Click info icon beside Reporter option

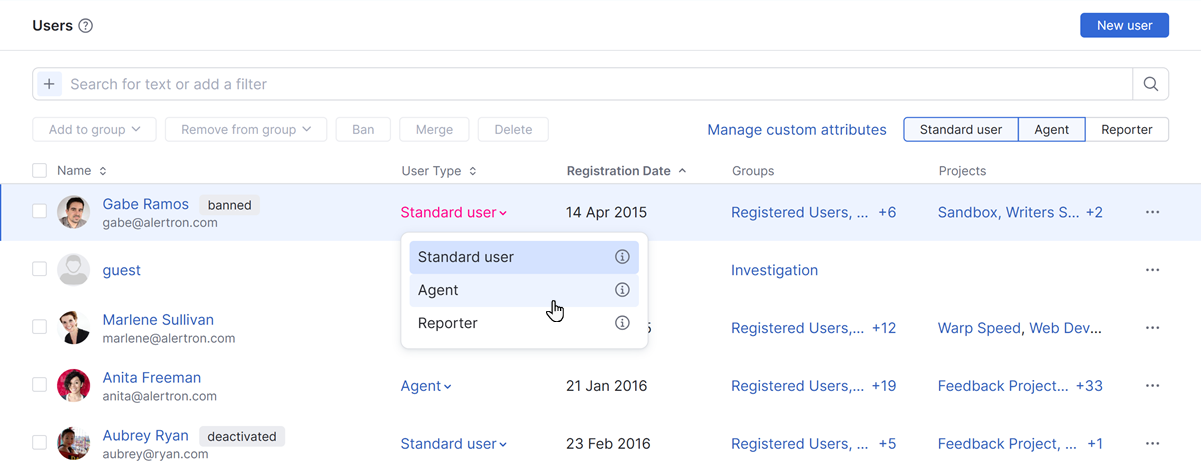pos(622,323)
